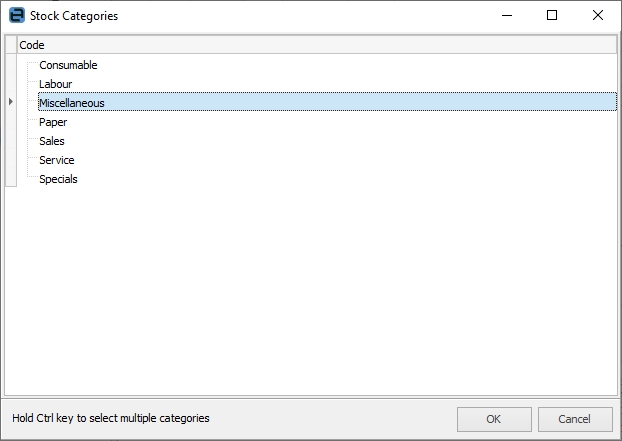This screenshot has width=622, height=441.
Task: Pick the Sales category
Action: pyautogui.click(x=52, y=141)
